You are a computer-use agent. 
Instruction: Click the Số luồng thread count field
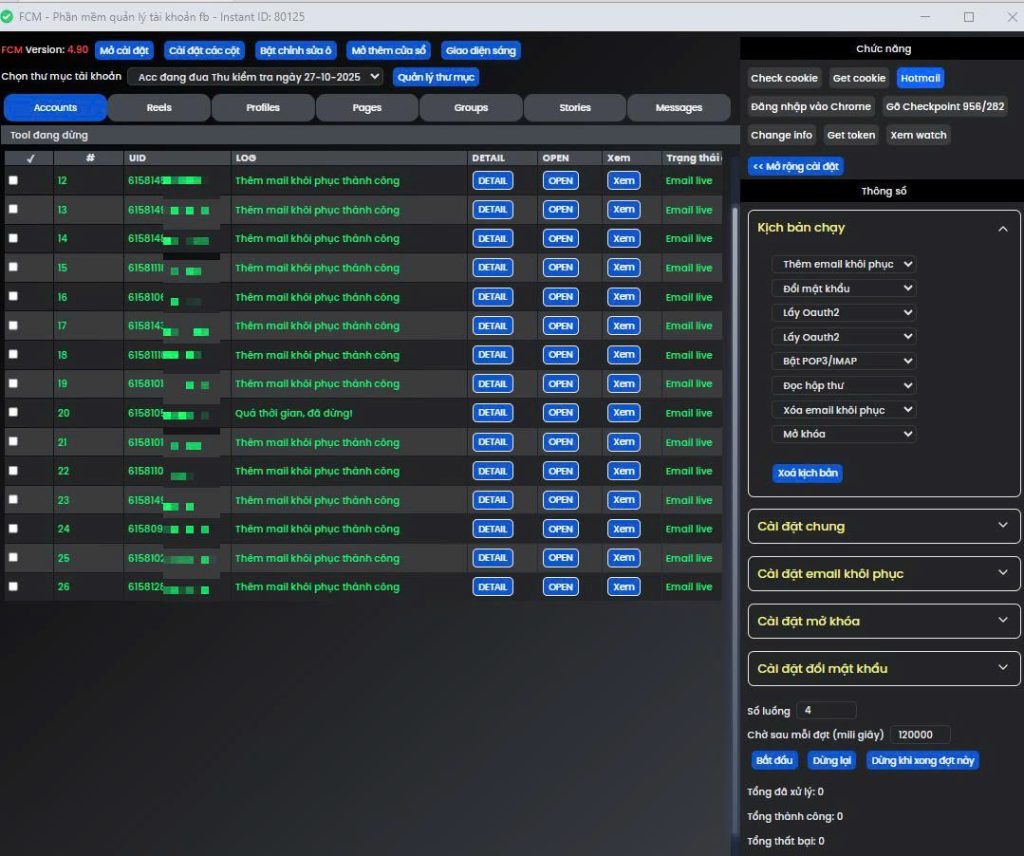(826, 711)
